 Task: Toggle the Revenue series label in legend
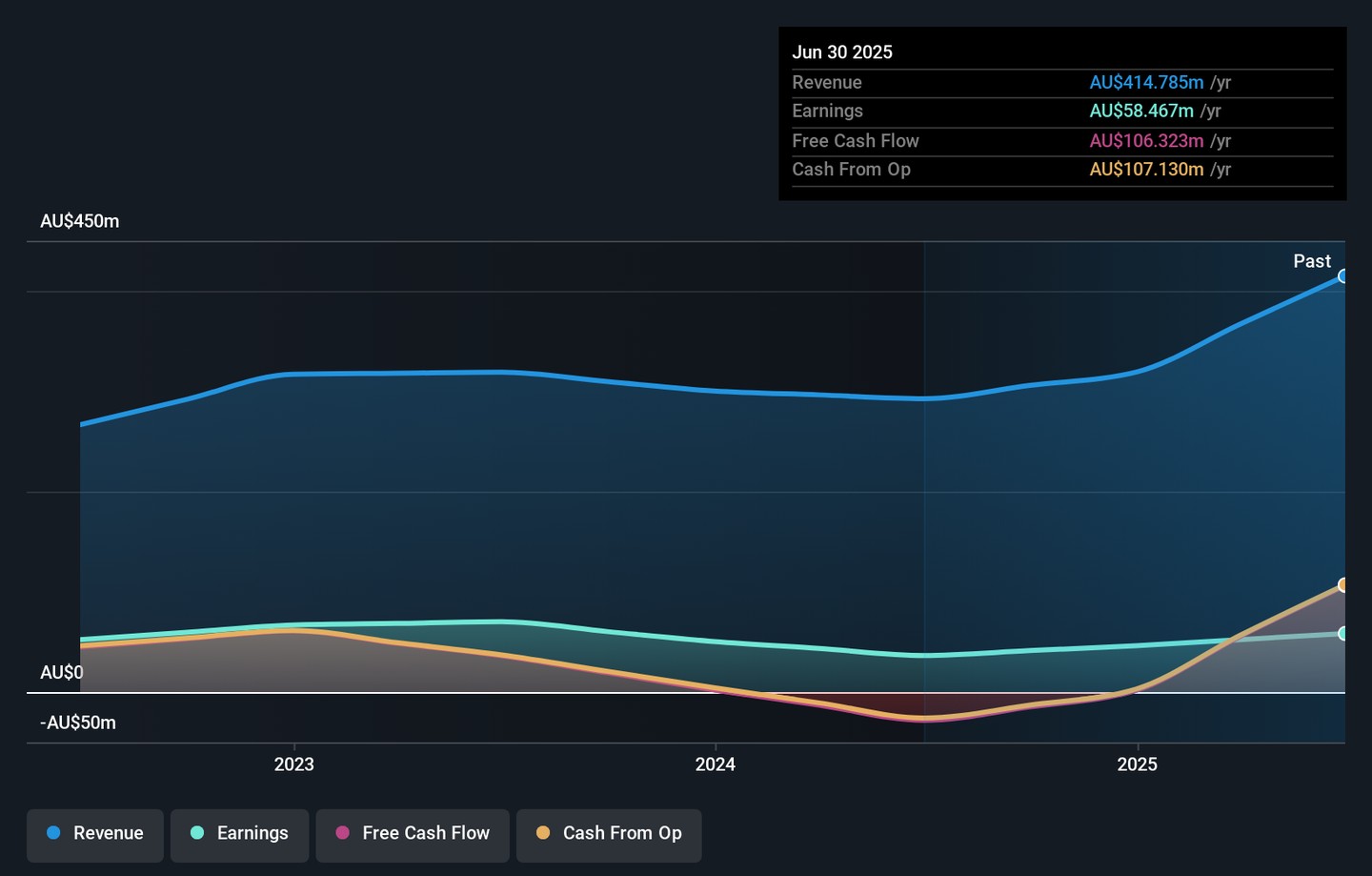point(108,833)
